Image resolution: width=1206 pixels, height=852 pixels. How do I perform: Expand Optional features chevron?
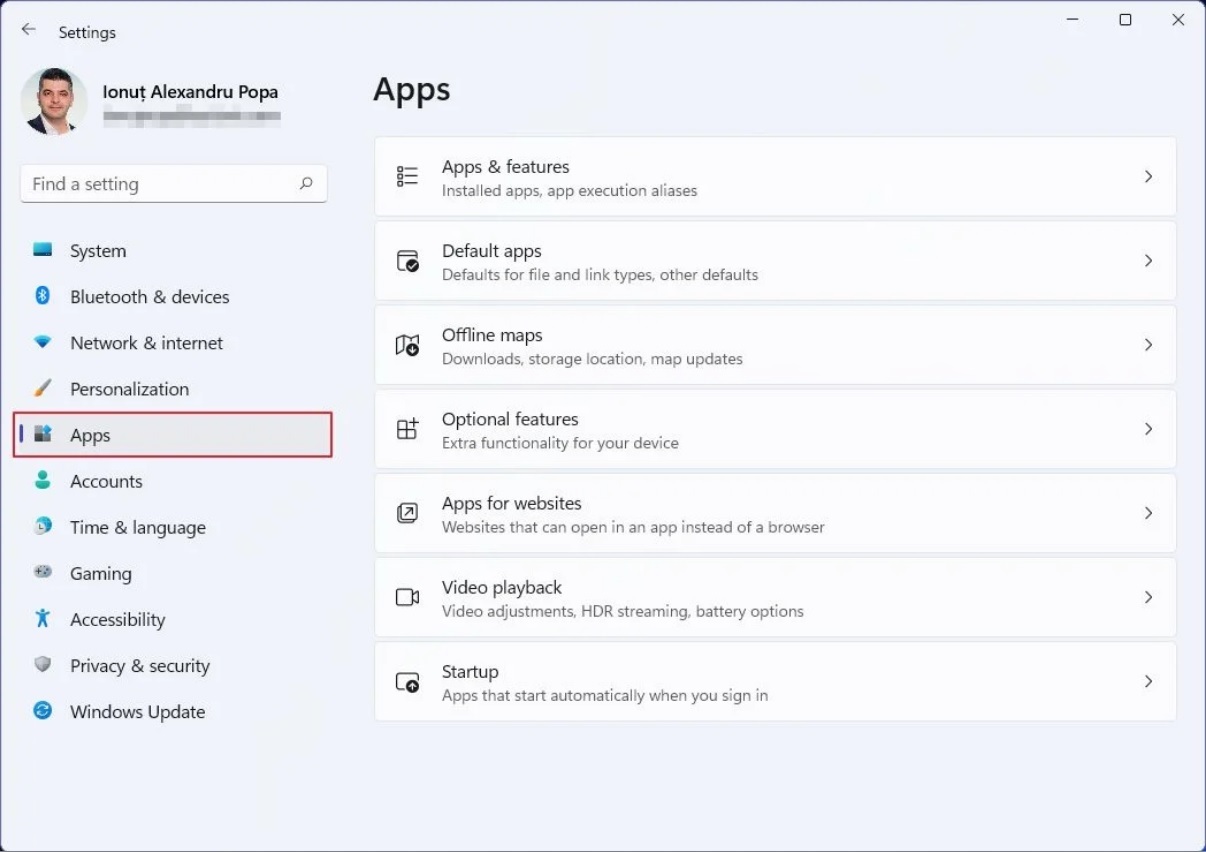click(x=1148, y=429)
